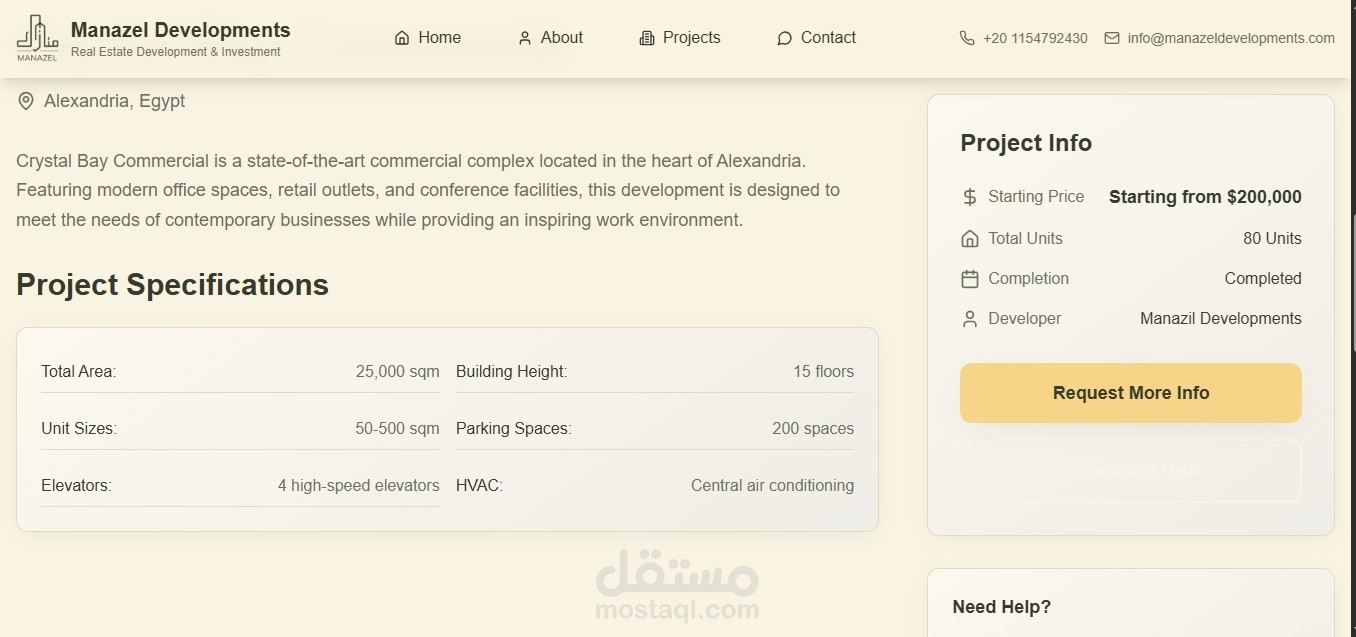Open the Projects navigation item

(x=691, y=38)
